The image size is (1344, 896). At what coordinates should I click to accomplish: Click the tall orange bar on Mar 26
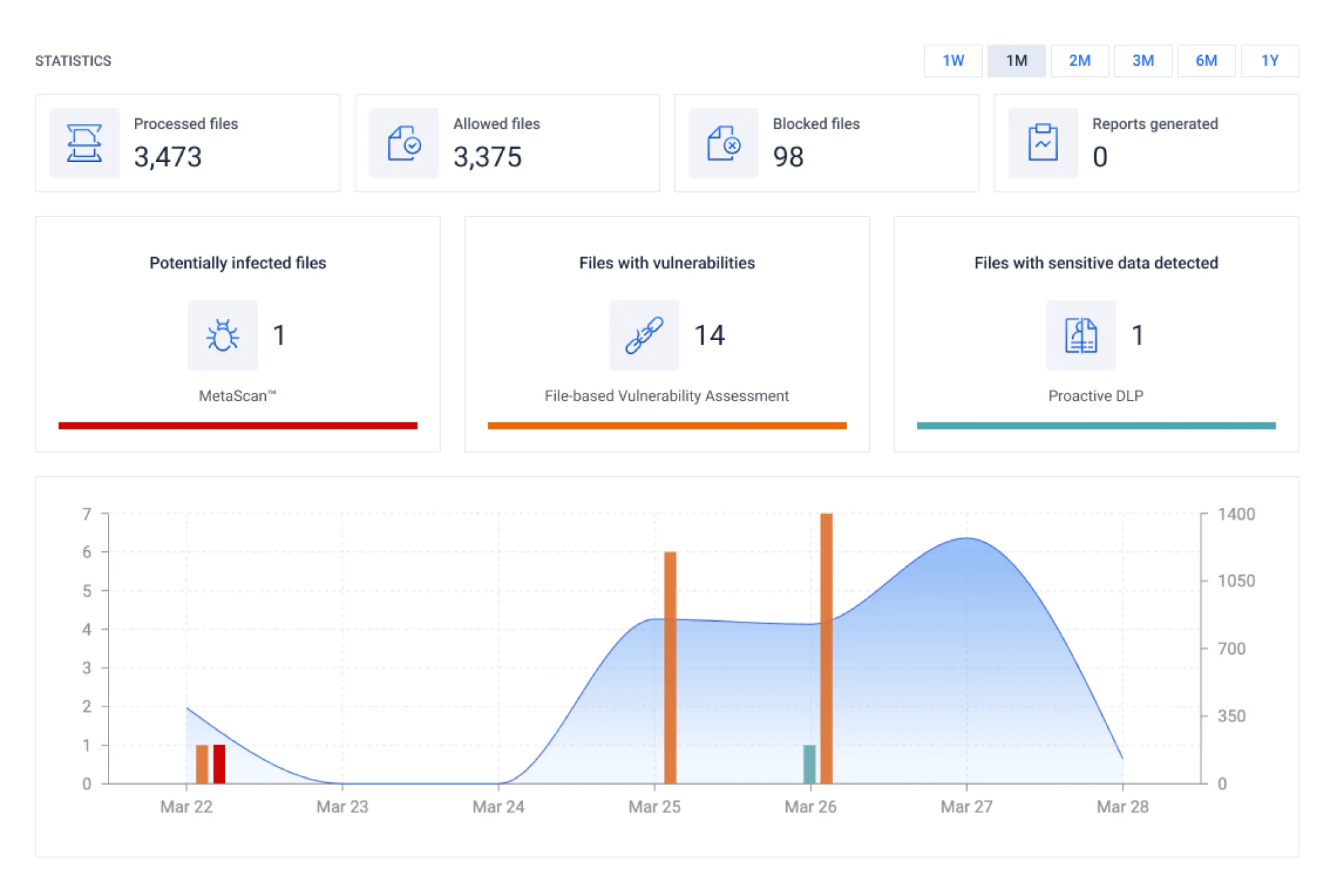pos(826,648)
